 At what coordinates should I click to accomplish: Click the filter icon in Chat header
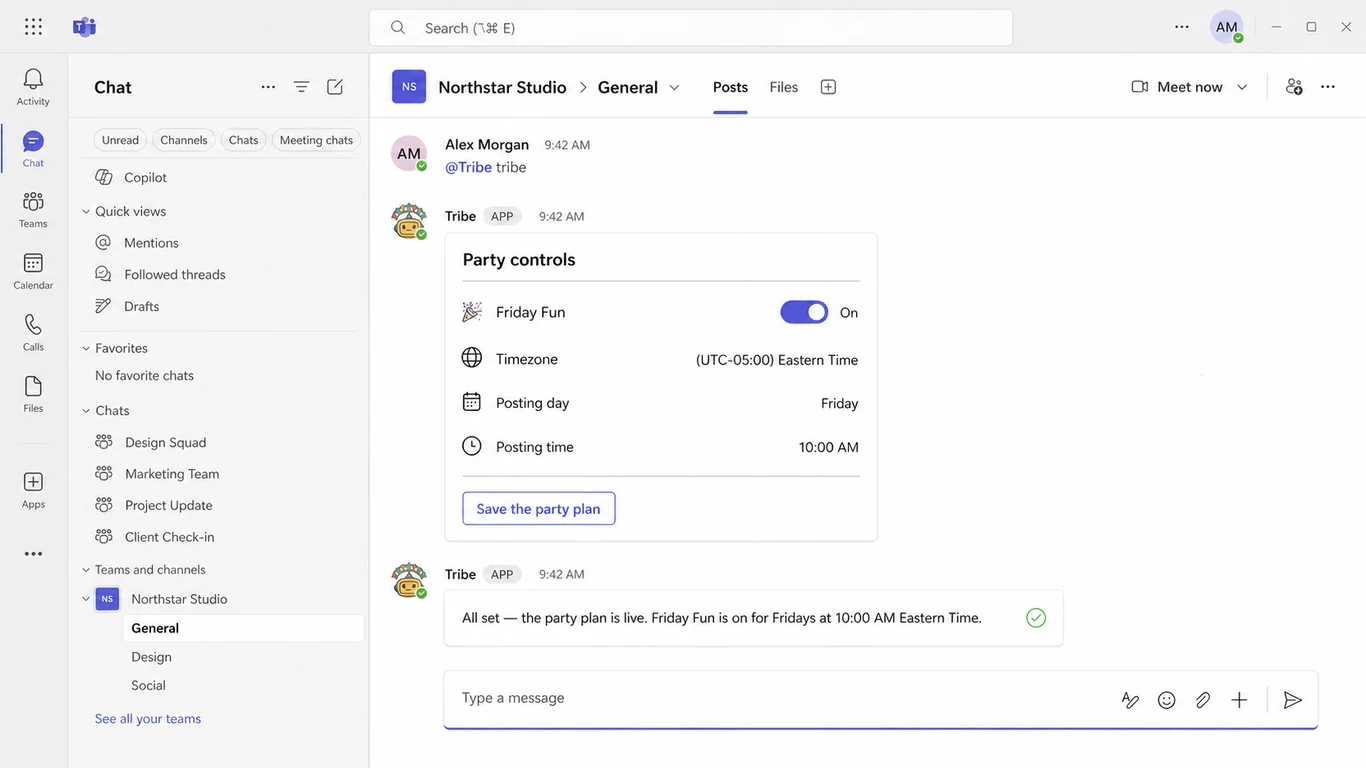[x=301, y=87]
